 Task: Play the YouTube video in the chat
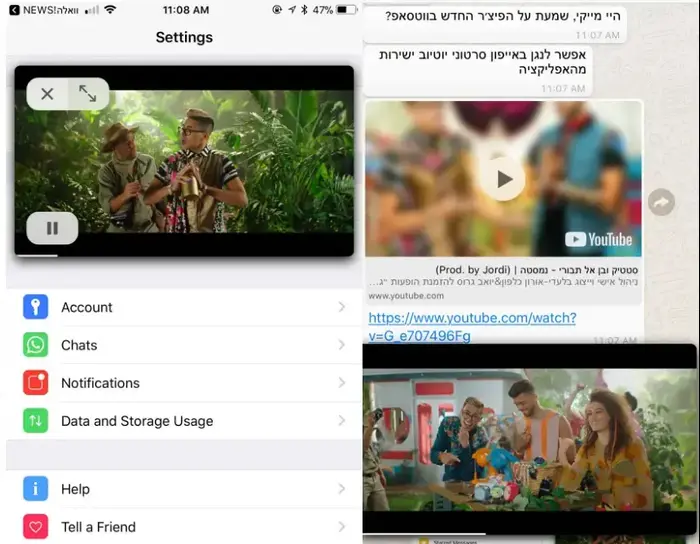point(503,179)
